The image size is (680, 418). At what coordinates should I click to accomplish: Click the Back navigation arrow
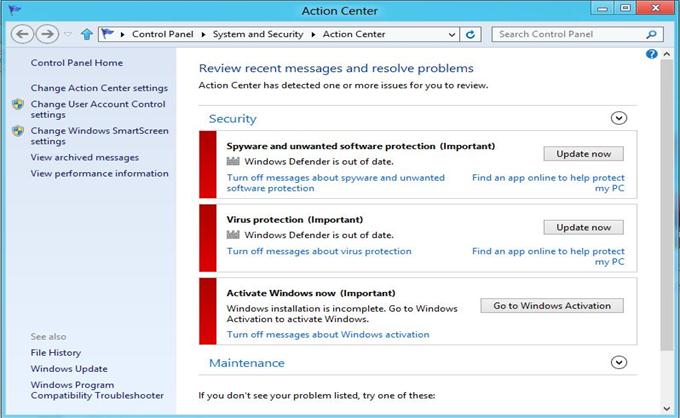pyautogui.click(x=22, y=34)
